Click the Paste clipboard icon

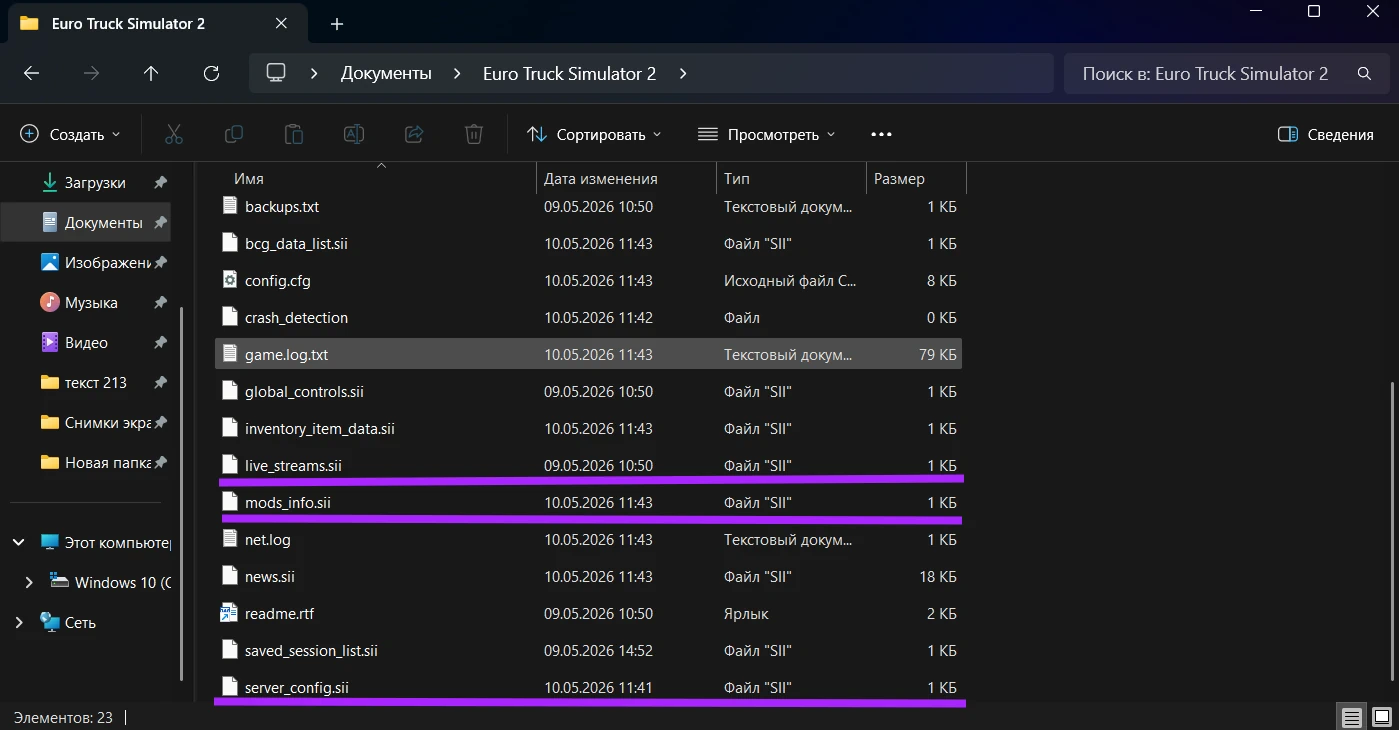[x=294, y=134]
